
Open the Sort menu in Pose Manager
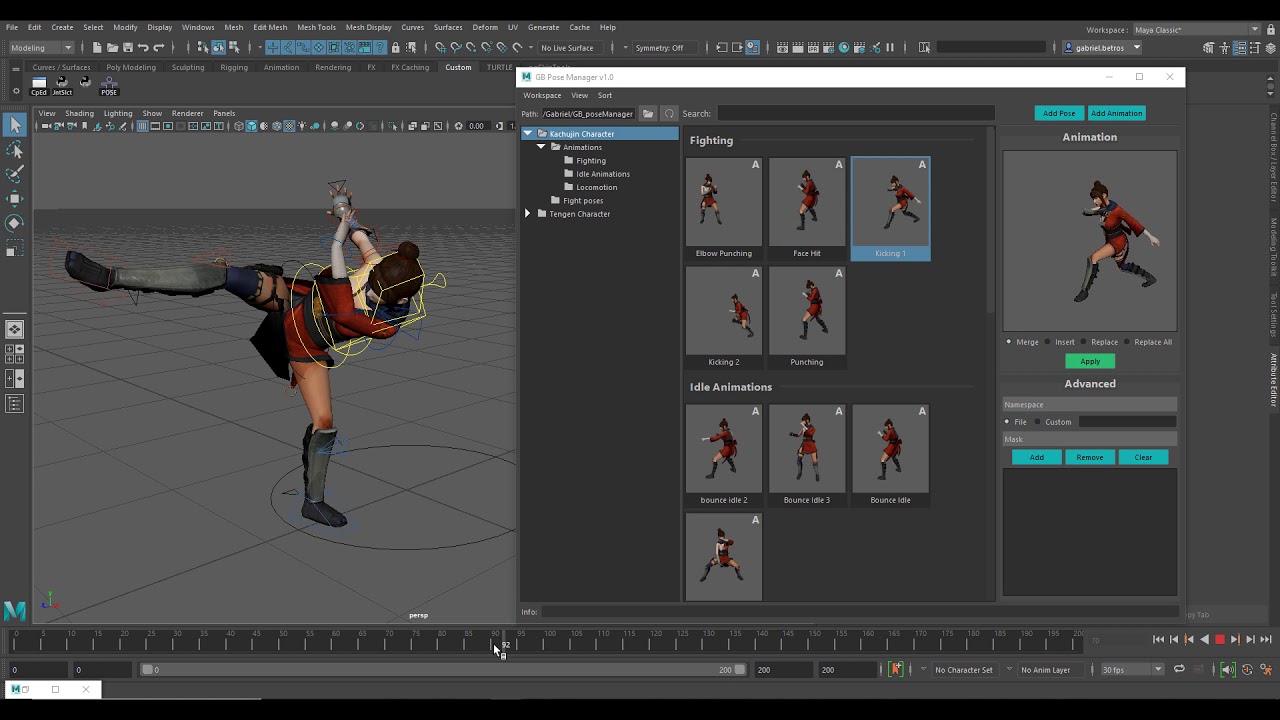click(x=605, y=95)
